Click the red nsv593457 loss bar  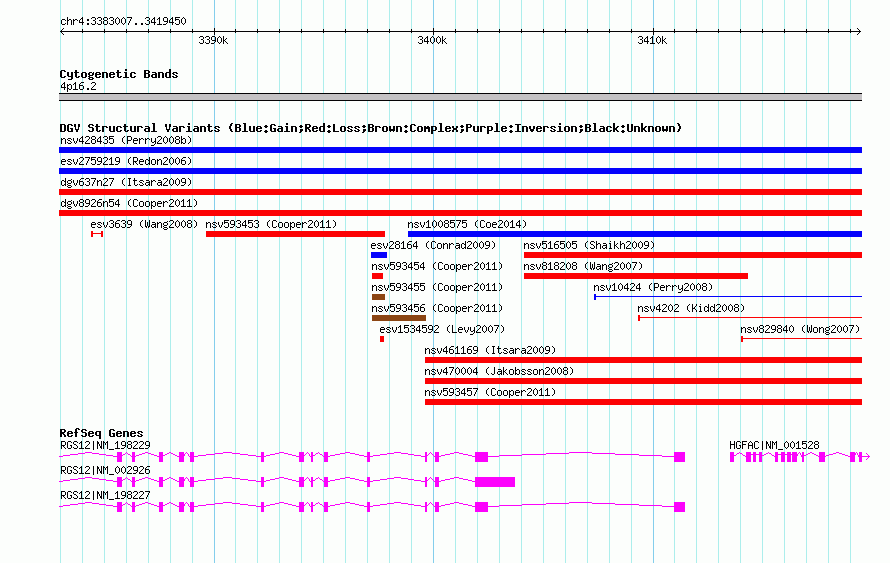pos(644,402)
